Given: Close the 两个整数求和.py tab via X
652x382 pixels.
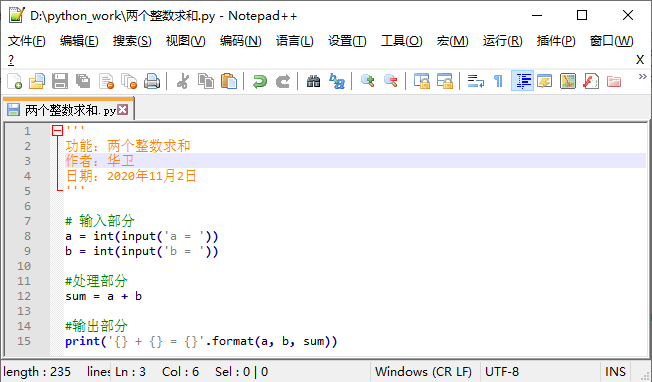Looking at the screenshot, I should click(x=122, y=110).
